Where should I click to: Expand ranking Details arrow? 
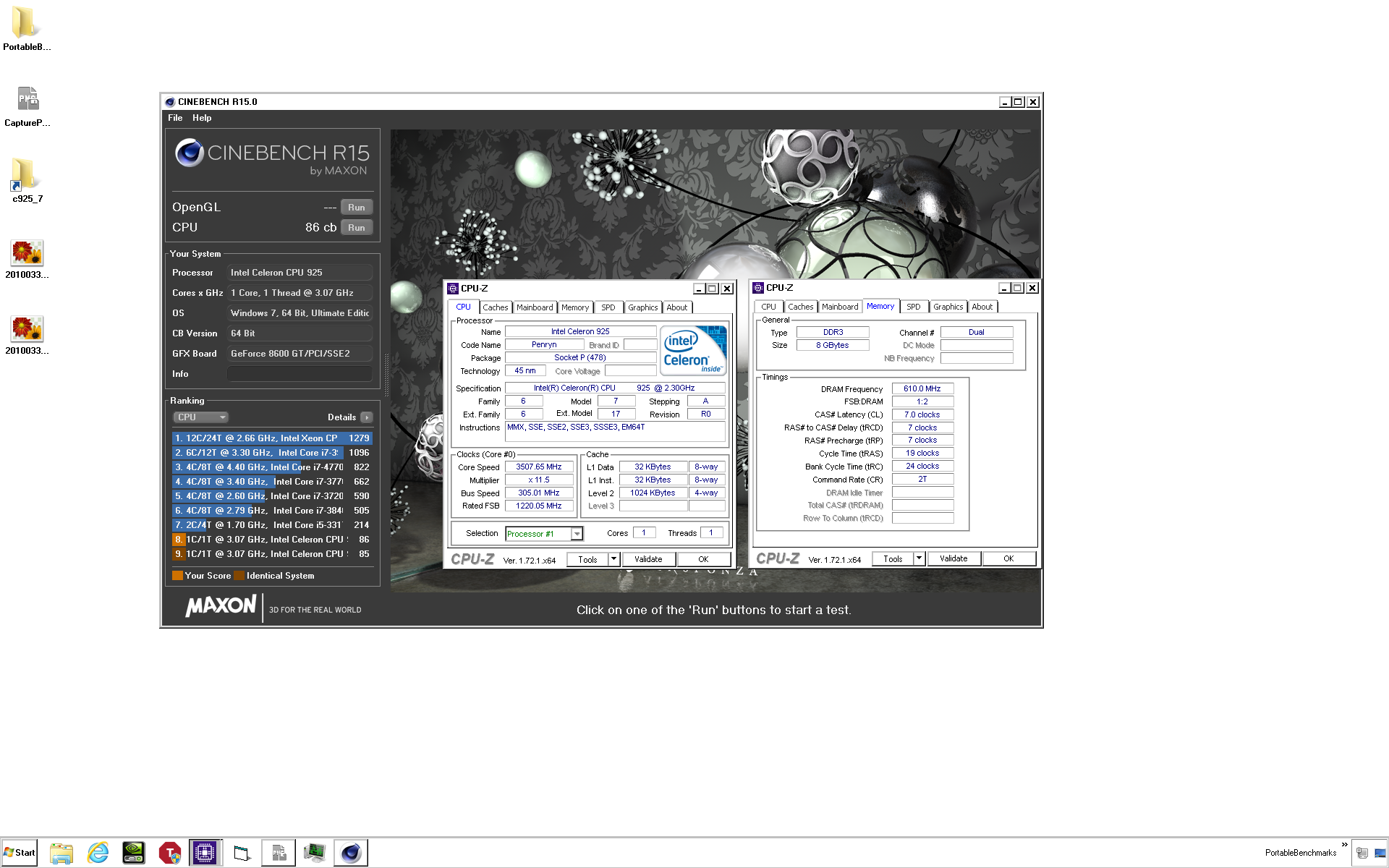[x=367, y=417]
